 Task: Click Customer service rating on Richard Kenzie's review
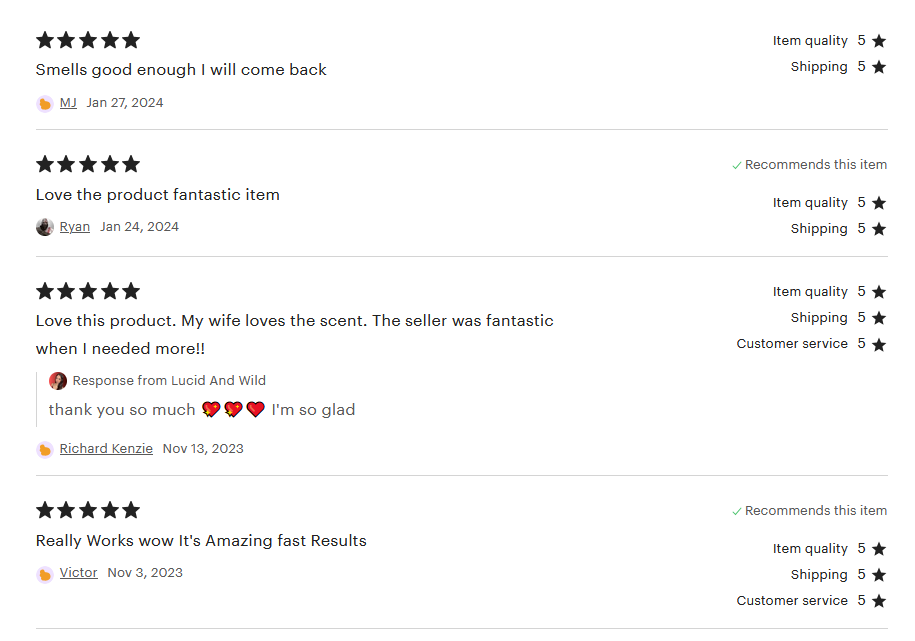click(x=811, y=344)
